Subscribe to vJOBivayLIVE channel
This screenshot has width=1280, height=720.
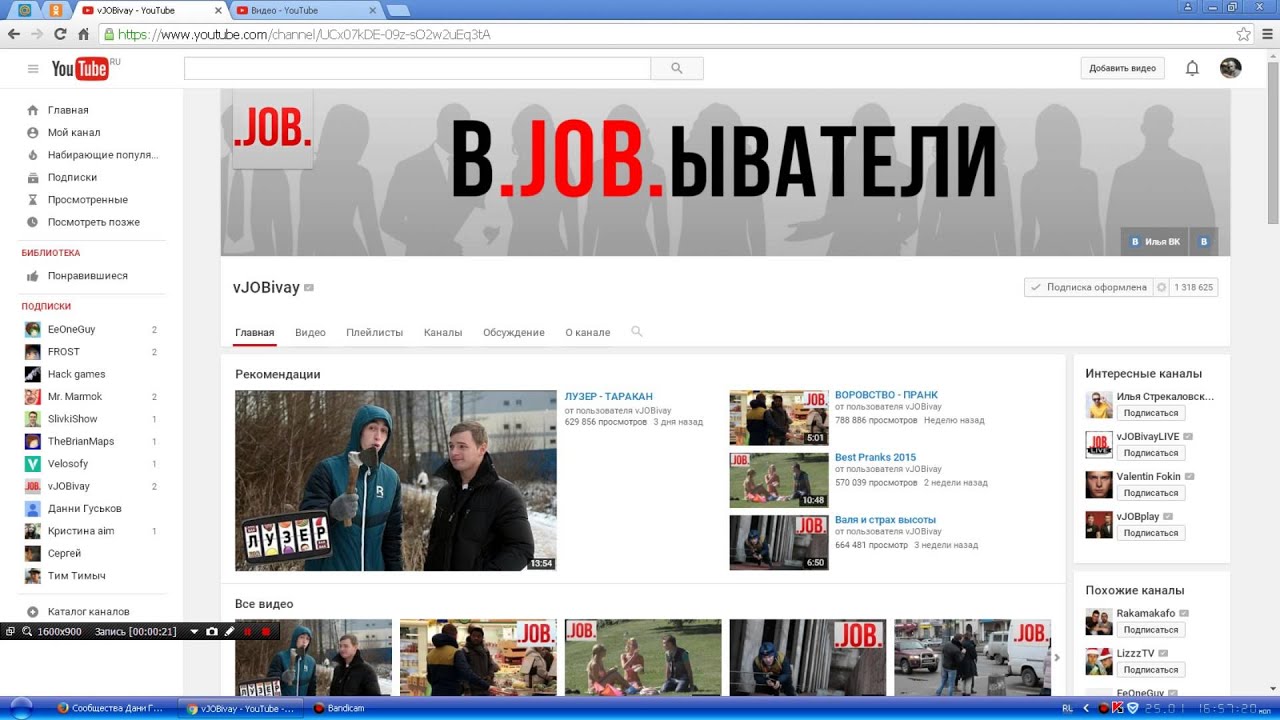click(x=1150, y=453)
